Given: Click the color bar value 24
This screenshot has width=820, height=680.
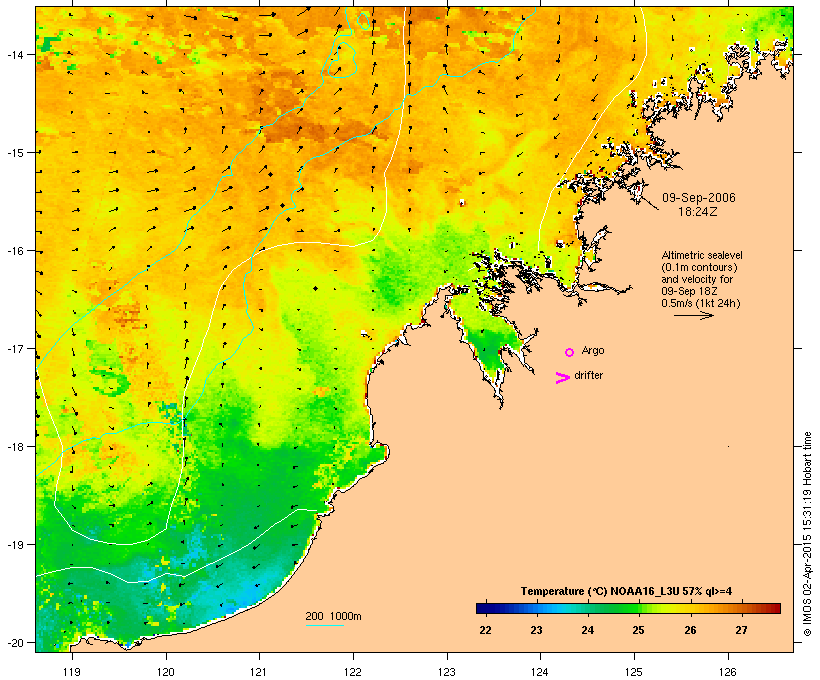Looking at the screenshot, I should tap(588, 630).
